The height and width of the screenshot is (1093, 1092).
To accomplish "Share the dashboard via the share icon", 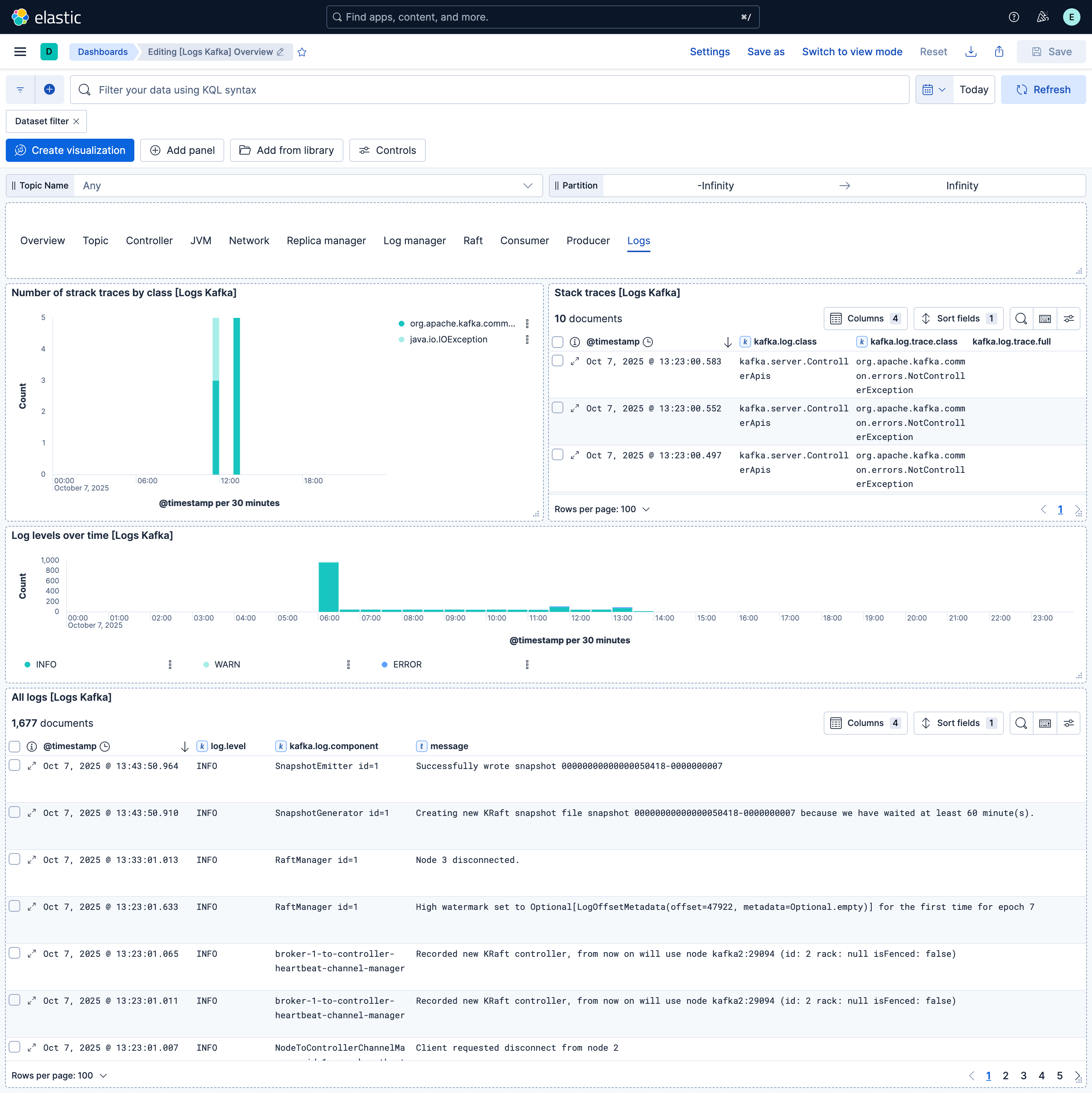I will click(999, 52).
